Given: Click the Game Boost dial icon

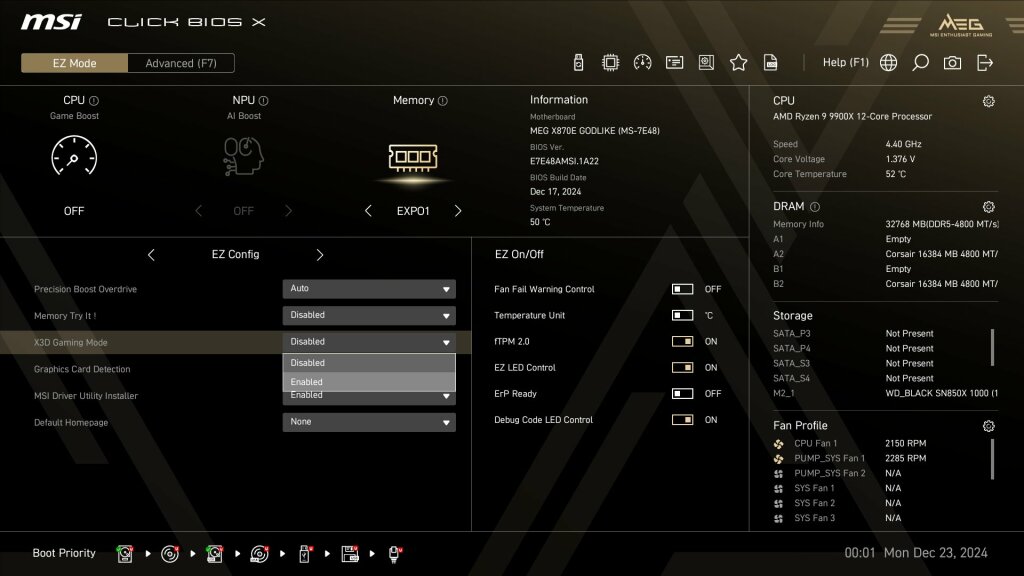Looking at the screenshot, I should pos(74,156).
